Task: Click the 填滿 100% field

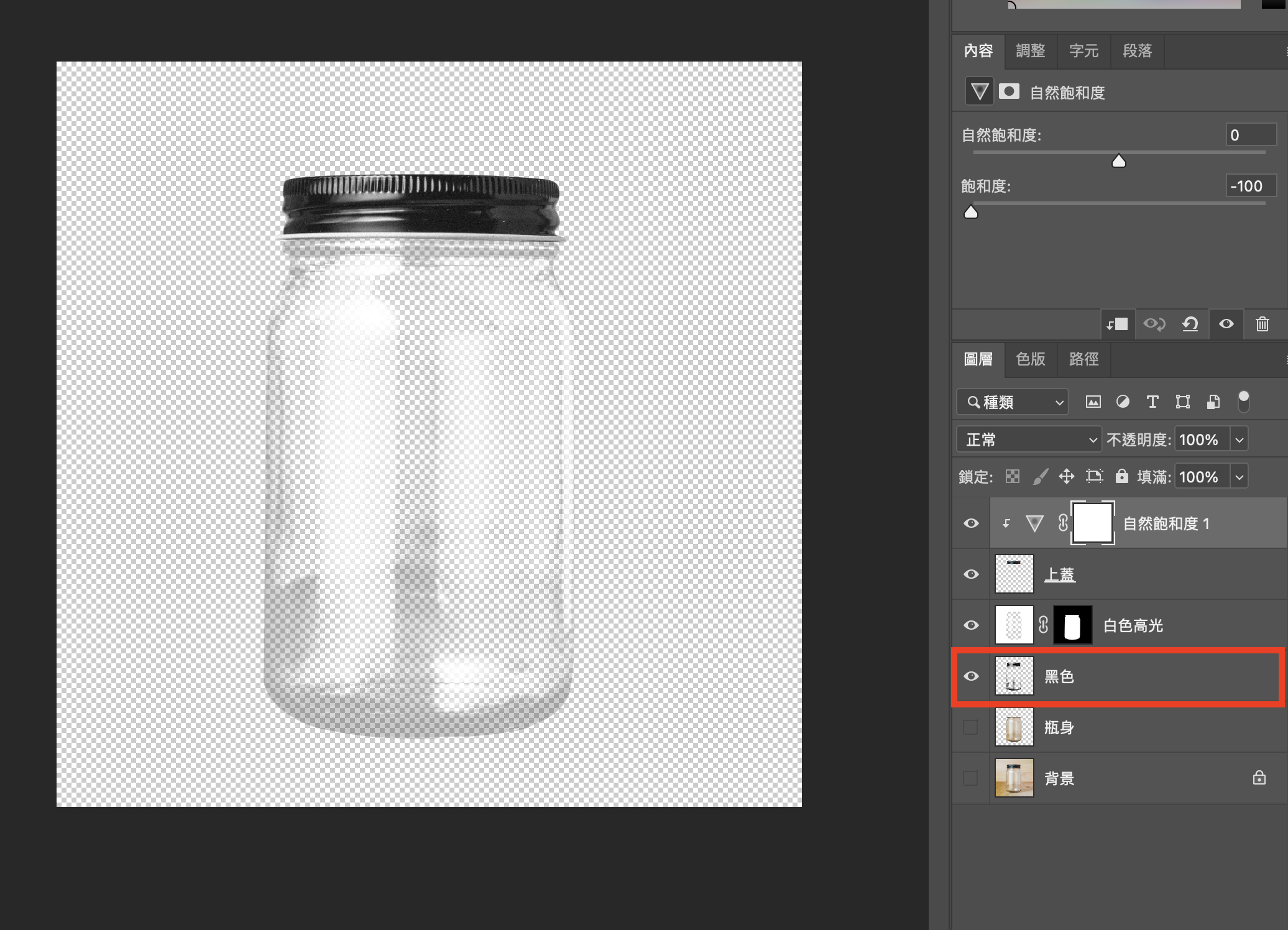Action: 1202,477
